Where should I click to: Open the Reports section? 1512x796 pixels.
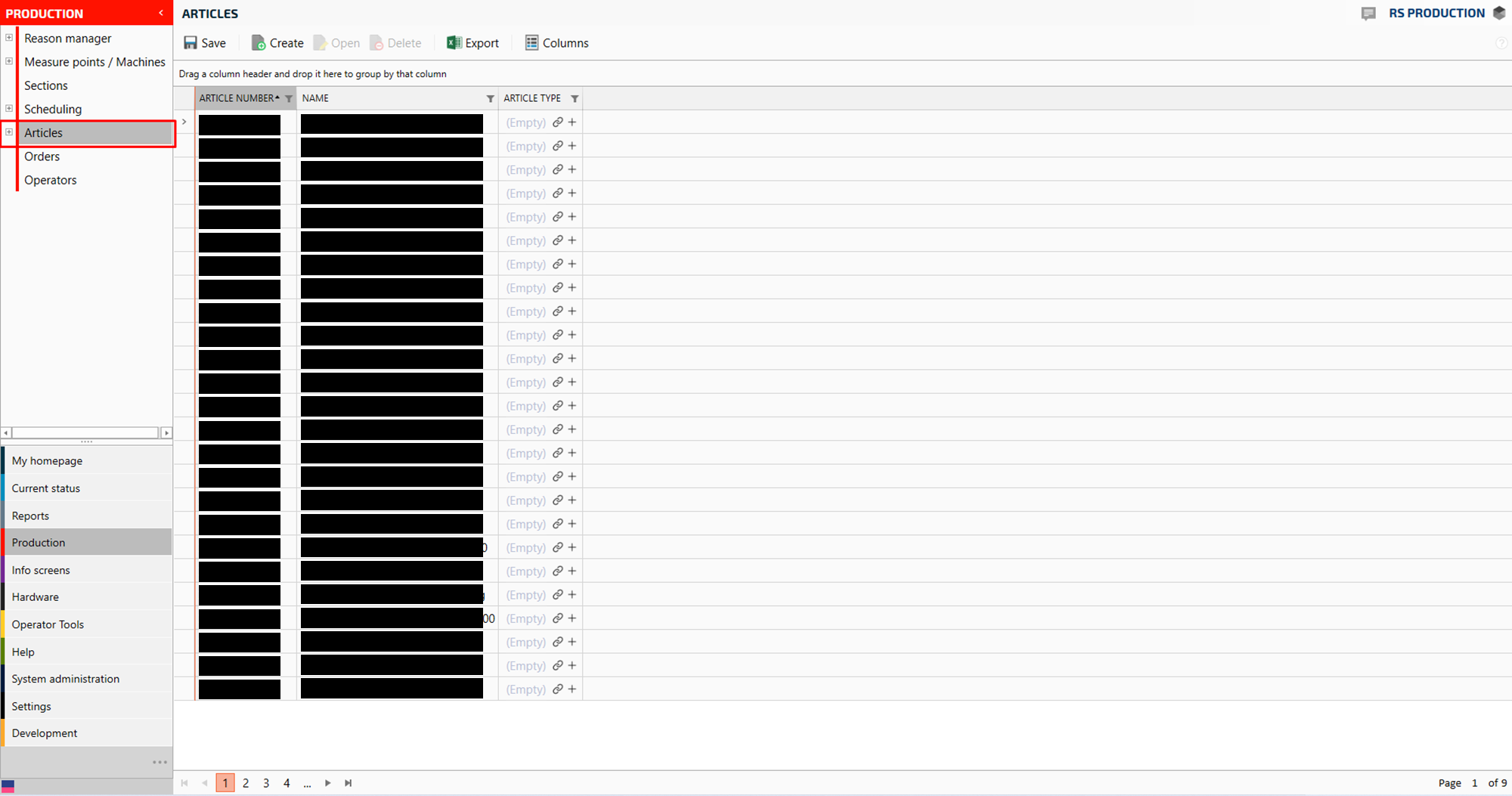pyautogui.click(x=30, y=516)
